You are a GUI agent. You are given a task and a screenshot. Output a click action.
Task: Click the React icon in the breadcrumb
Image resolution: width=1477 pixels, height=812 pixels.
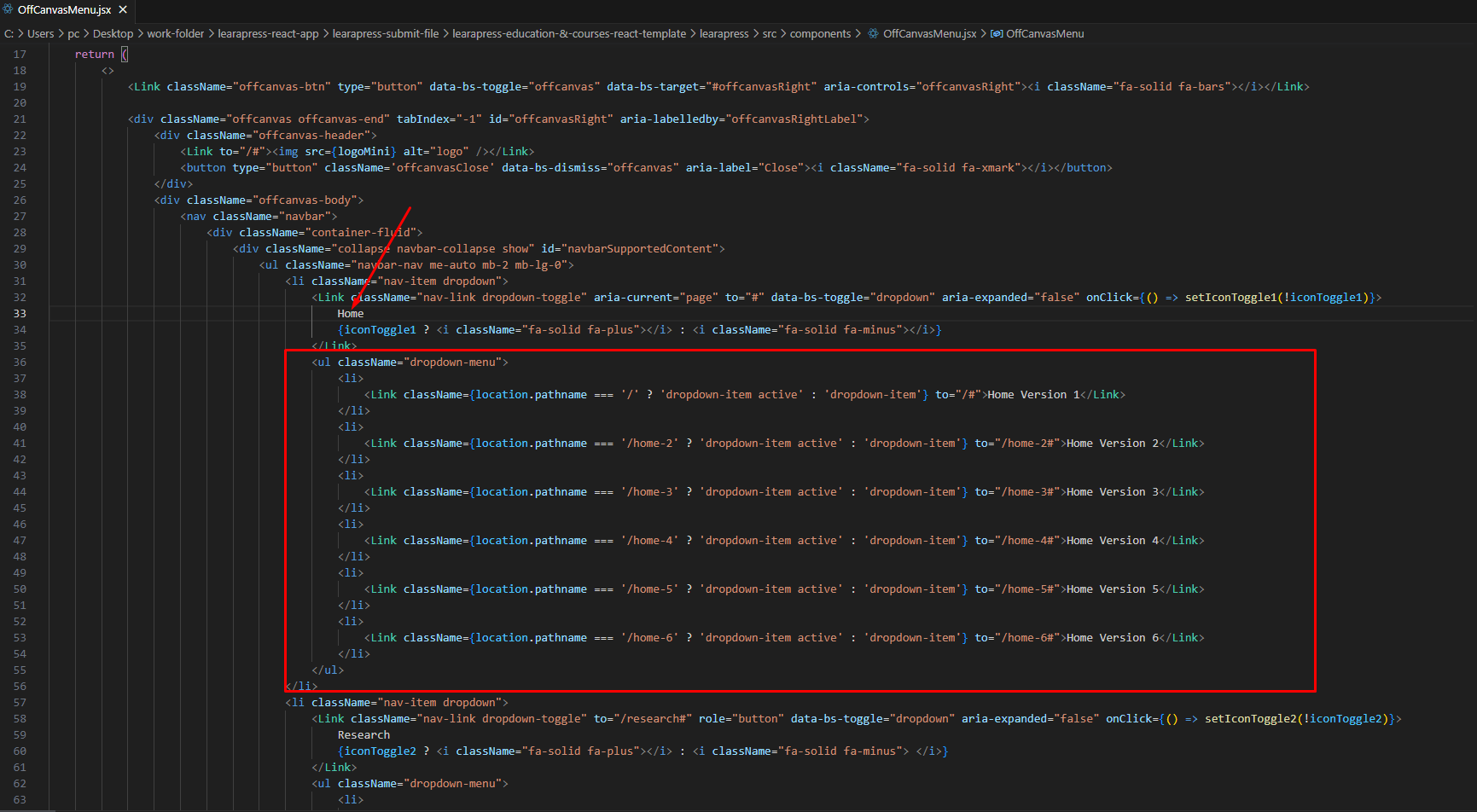pyautogui.click(x=873, y=34)
